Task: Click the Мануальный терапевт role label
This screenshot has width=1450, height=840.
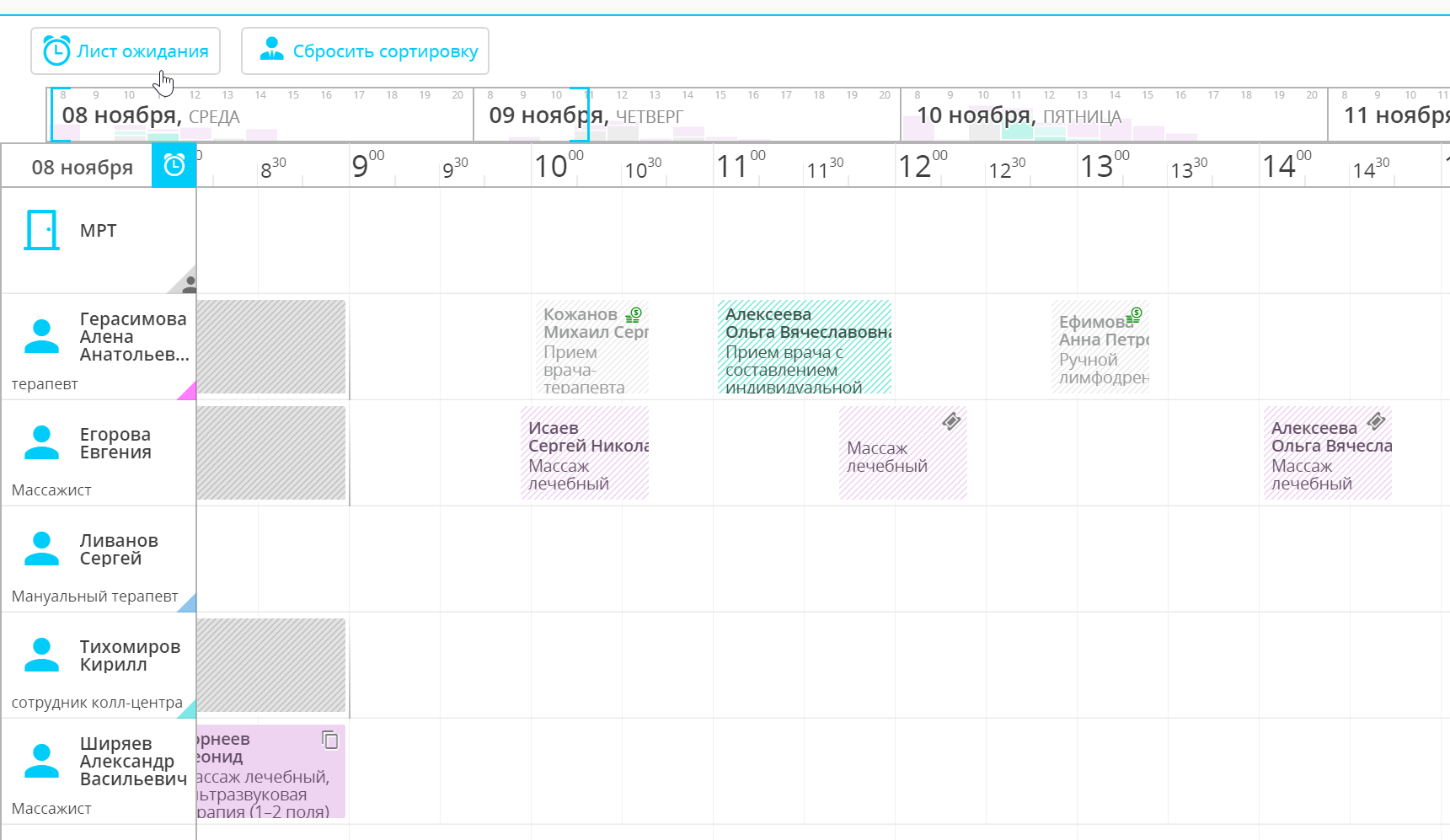Action: pyautogui.click(x=94, y=597)
